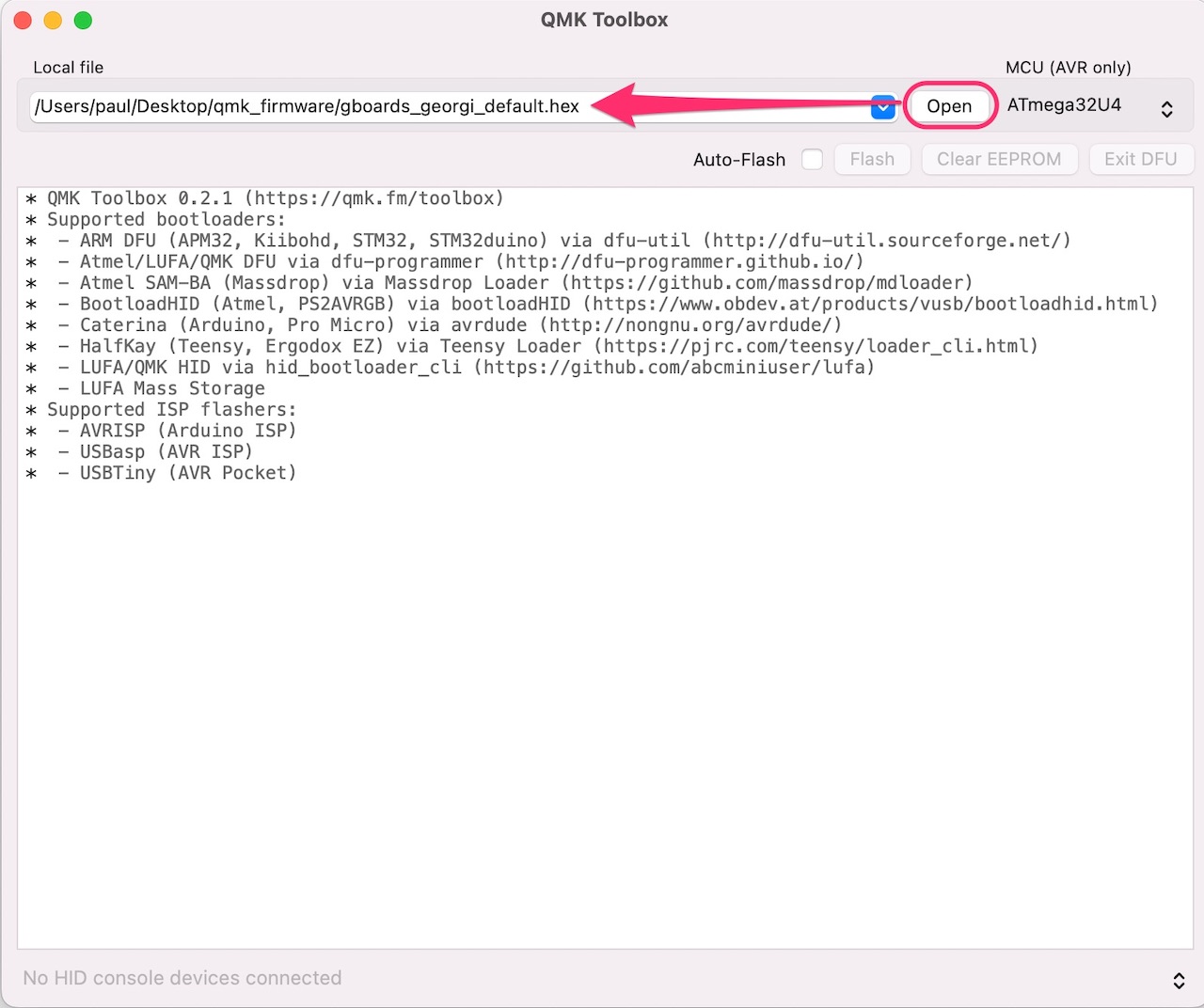Click the 'No HID console devices connected' text
The width and height of the screenshot is (1204, 1008).
(x=182, y=978)
